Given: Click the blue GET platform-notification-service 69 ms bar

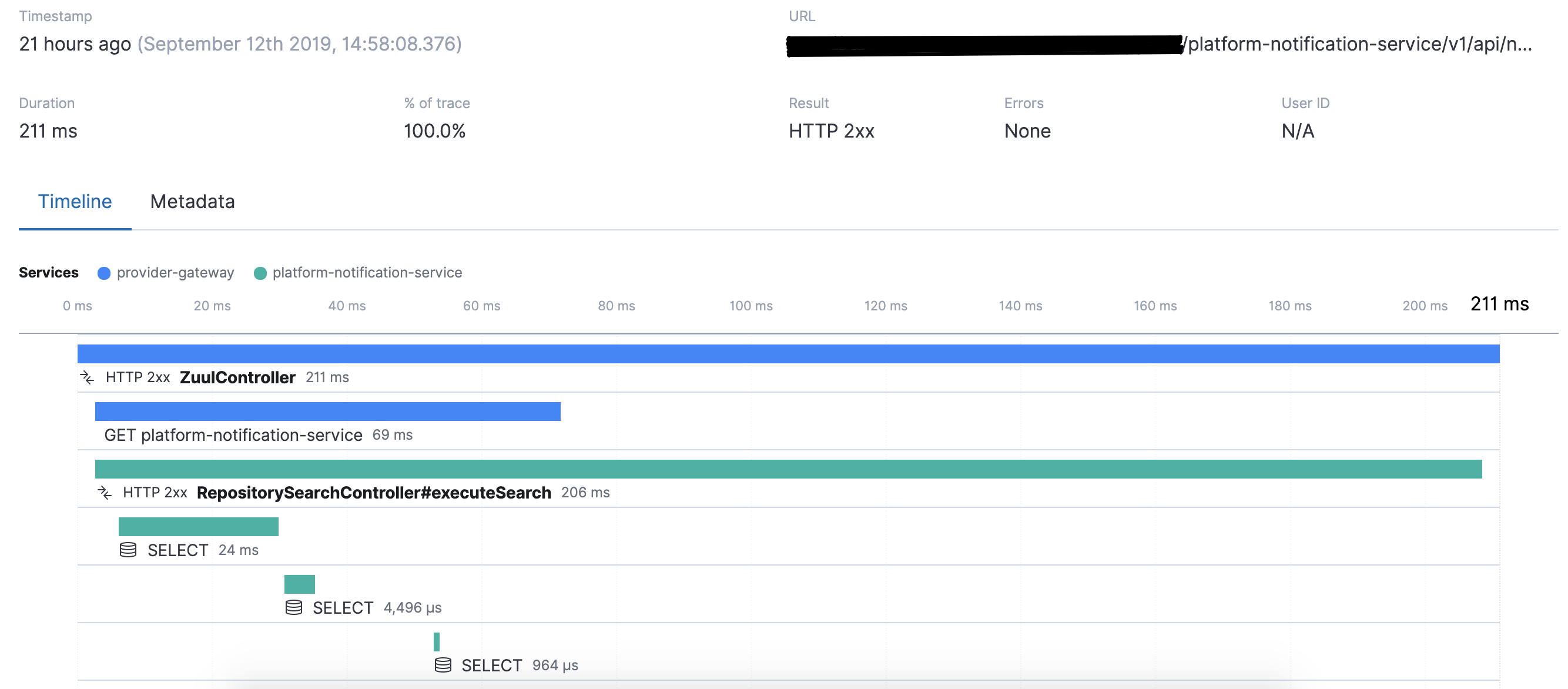Looking at the screenshot, I should pyautogui.click(x=327, y=412).
